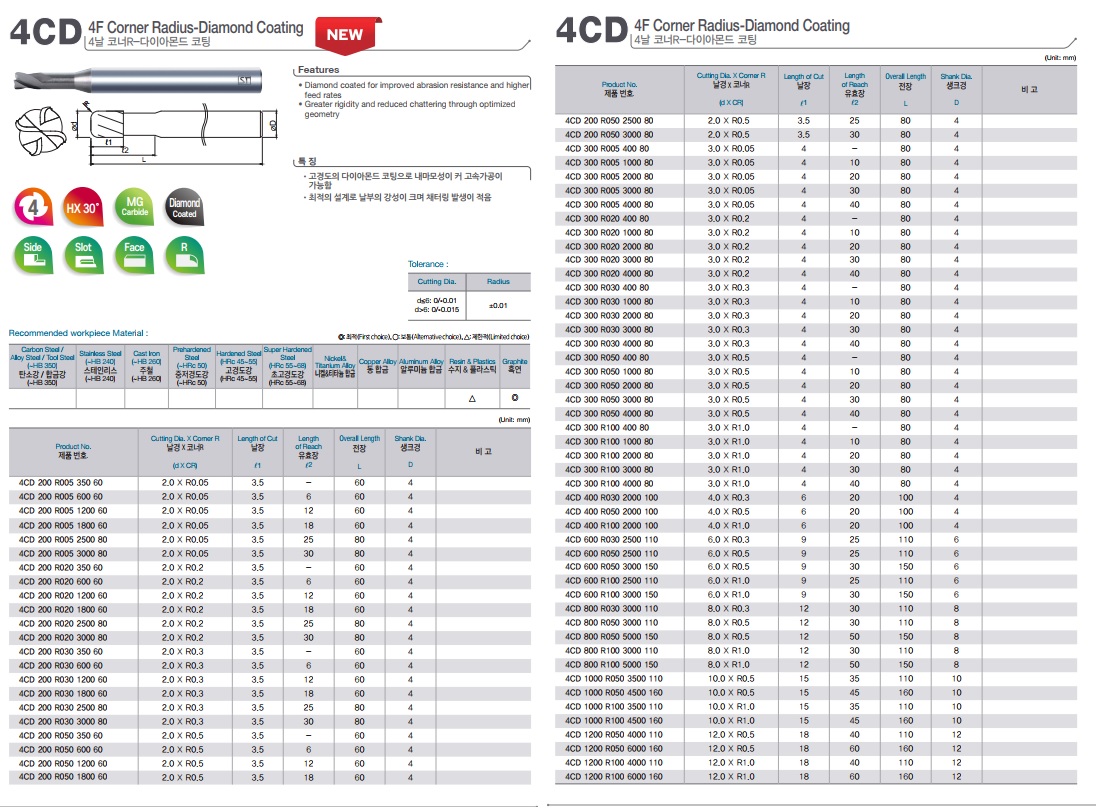Click the MG Carbide badge icon
The width and height of the screenshot is (1102, 808).
pos(134,207)
